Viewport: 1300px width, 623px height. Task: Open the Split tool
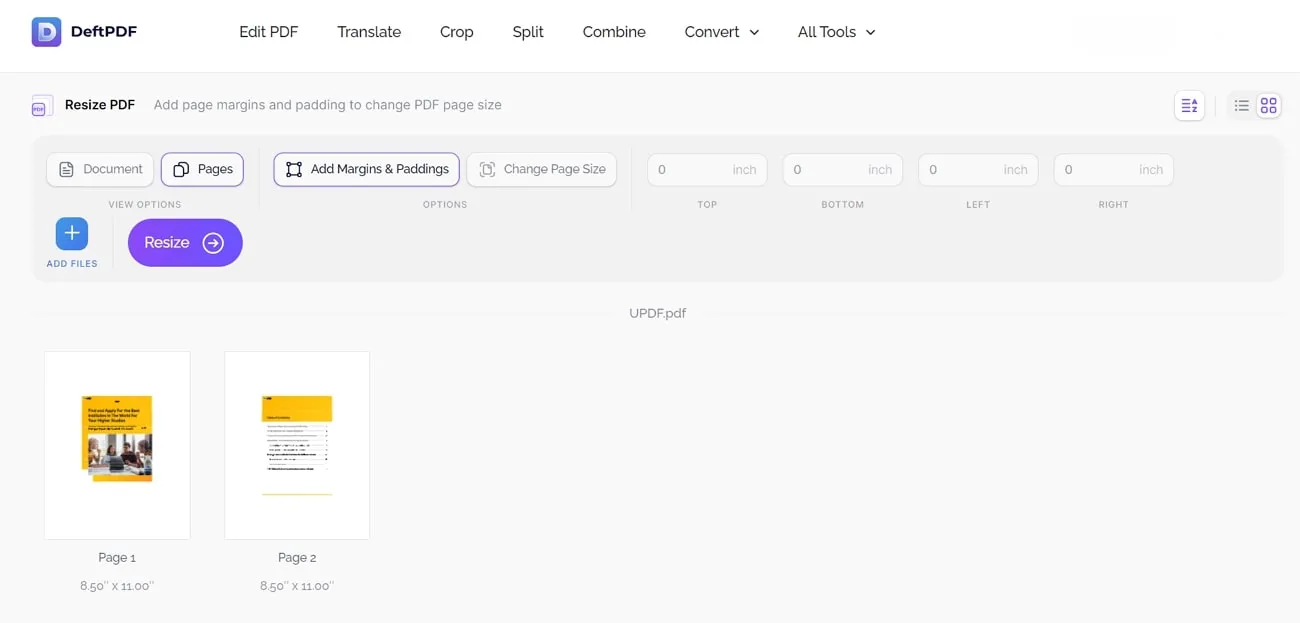pos(528,32)
